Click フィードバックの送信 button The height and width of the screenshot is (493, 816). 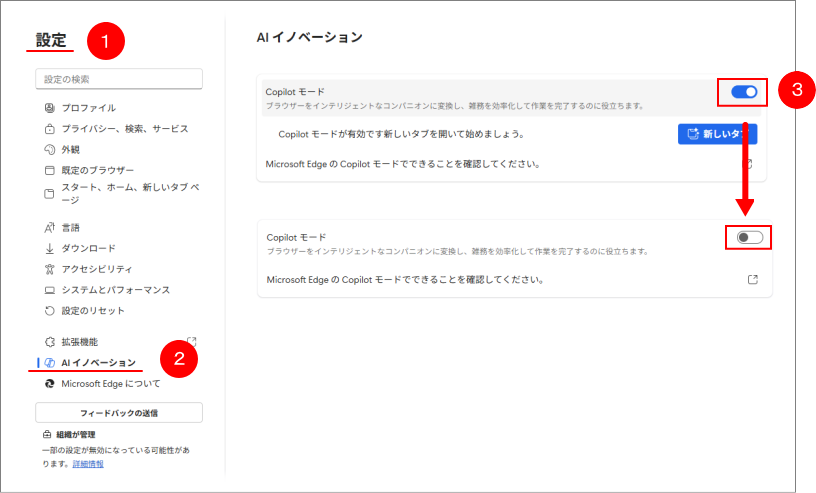click(x=119, y=413)
